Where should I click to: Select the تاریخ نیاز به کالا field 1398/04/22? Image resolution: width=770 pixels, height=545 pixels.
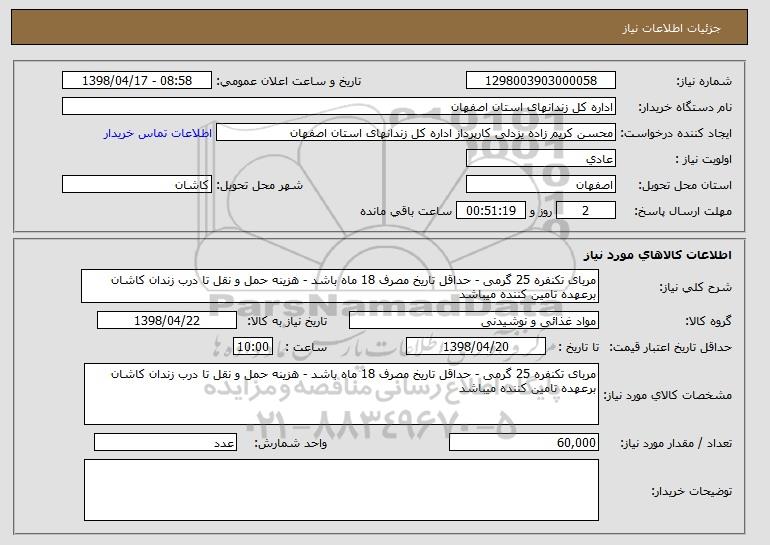pos(167,321)
